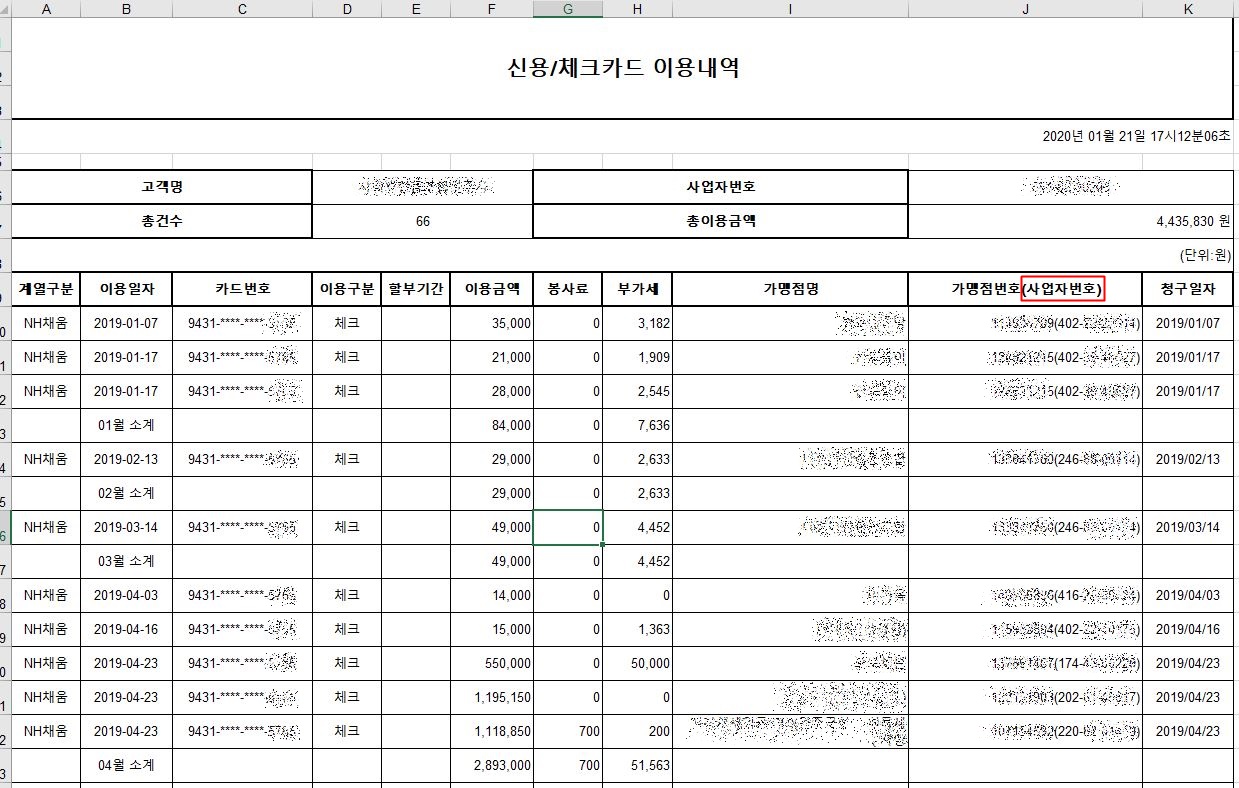The image size is (1239, 788).
Task: Click the 02월 소계 subtotal label
Action: 126,493
